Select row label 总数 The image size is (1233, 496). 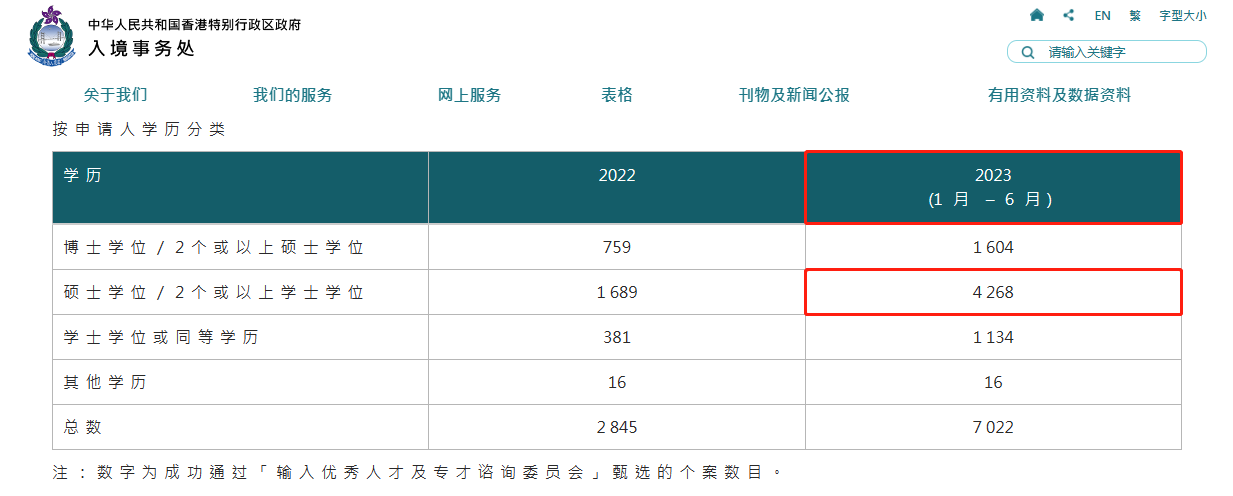click(82, 428)
